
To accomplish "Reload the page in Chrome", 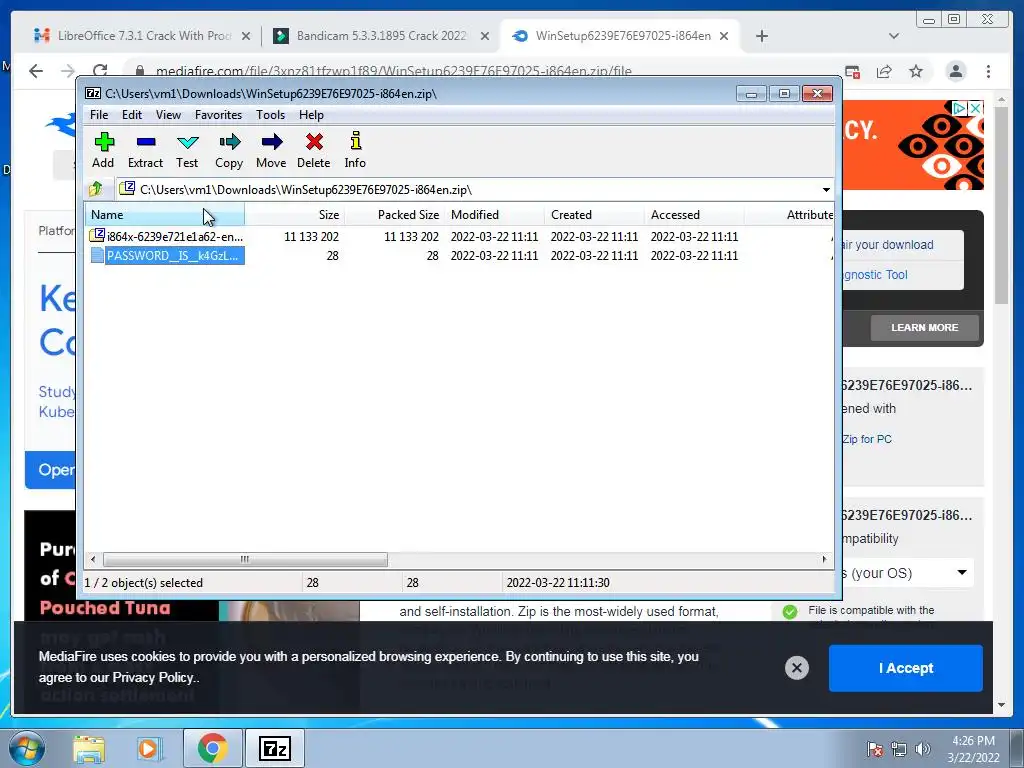I will [x=100, y=71].
